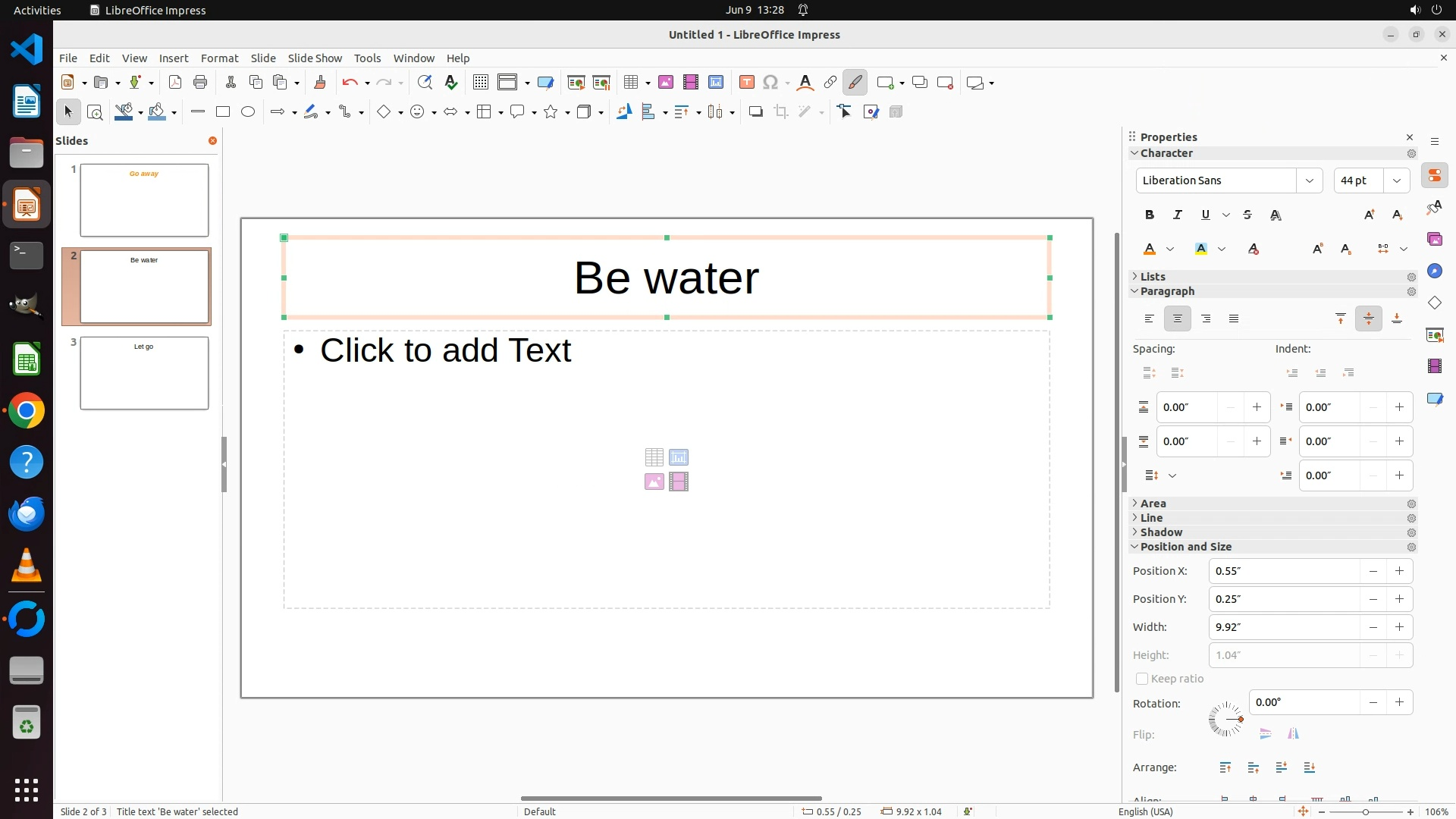Open the font color dropdown arrow

pos(1170,249)
